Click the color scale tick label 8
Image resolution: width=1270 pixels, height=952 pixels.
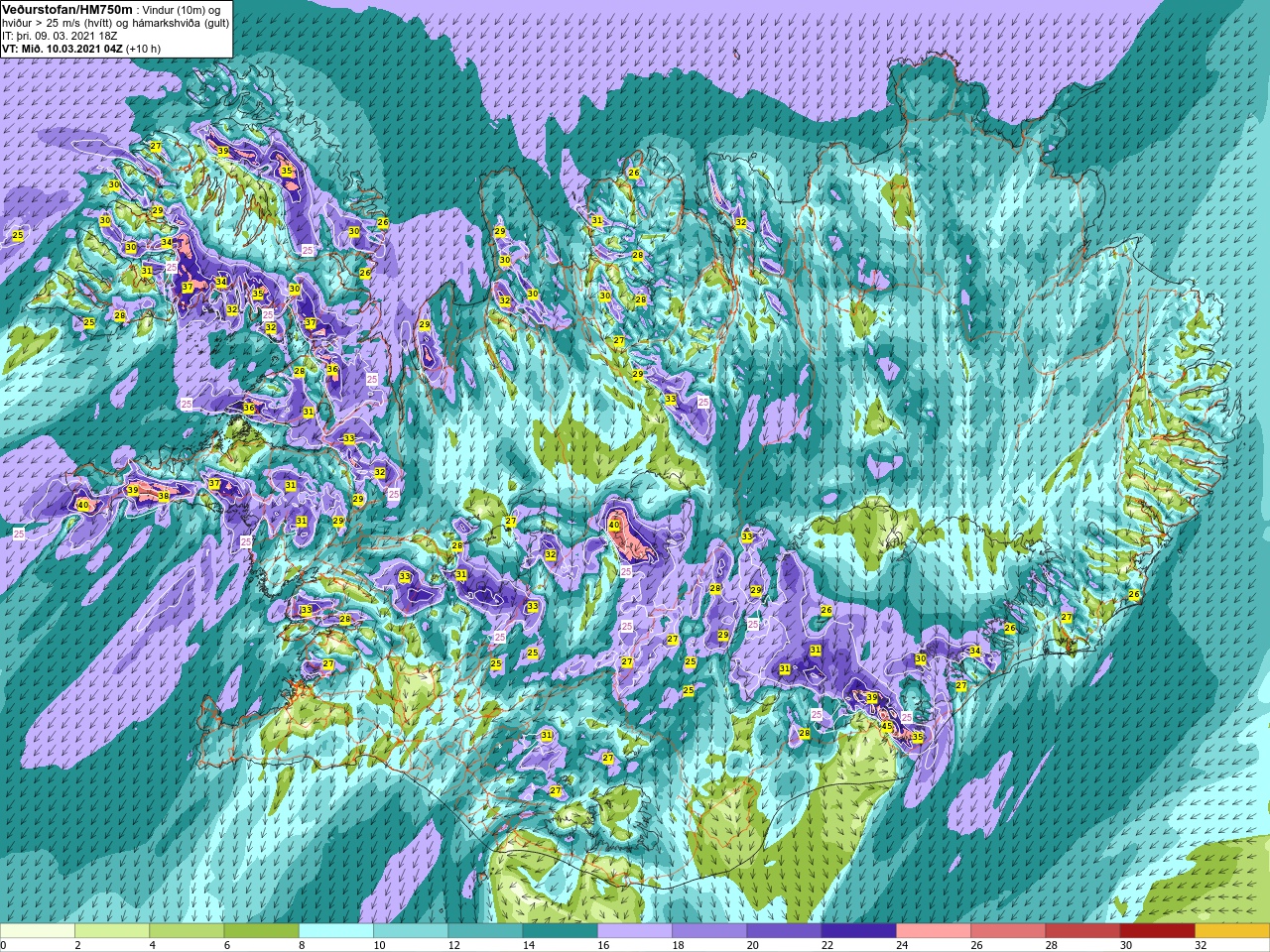[x=301, y=945]
